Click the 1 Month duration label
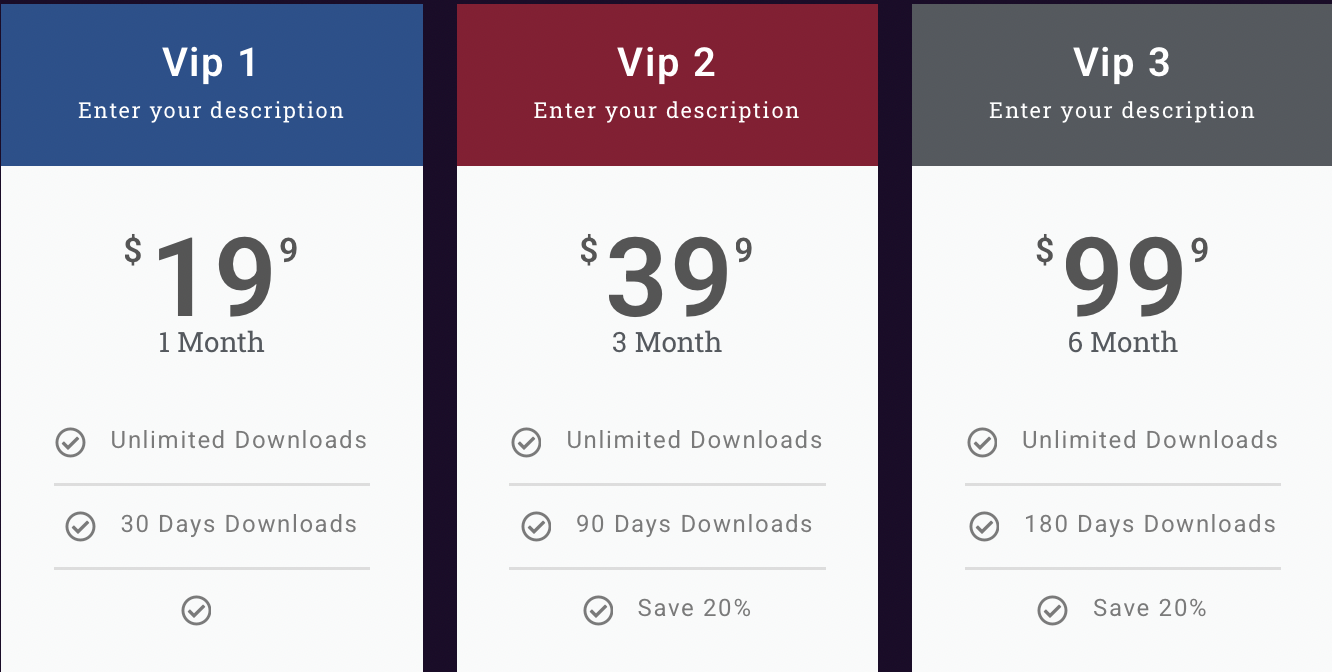The height and width of the screenshot is (672, 1332). point(211,343)
